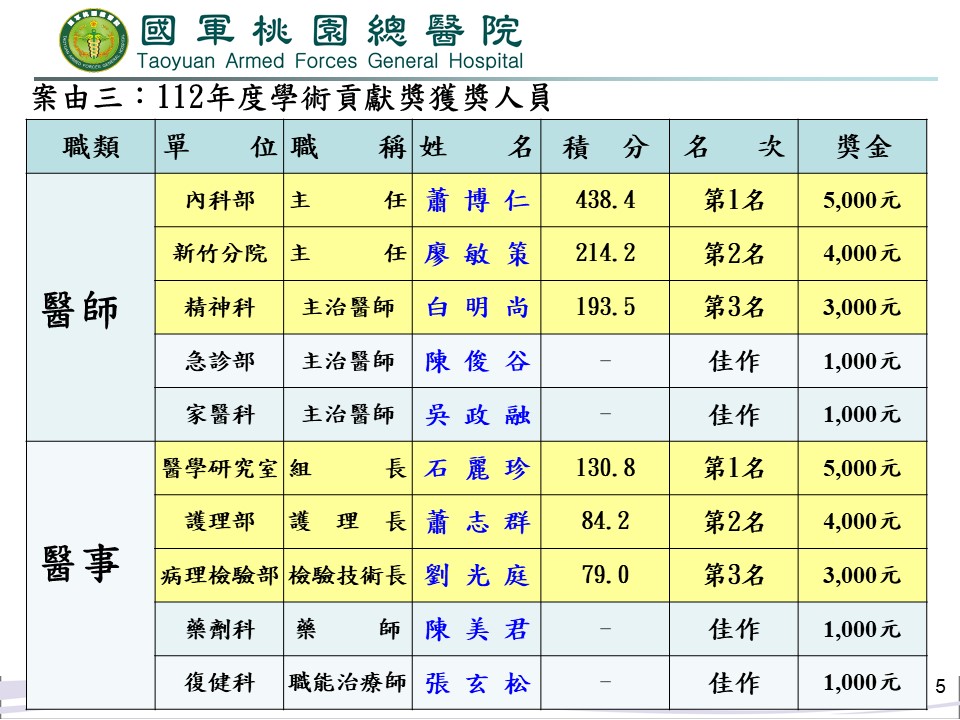Click the score 84.2
The height and width of the screenshot is (720, 960).
click(605, 522)
